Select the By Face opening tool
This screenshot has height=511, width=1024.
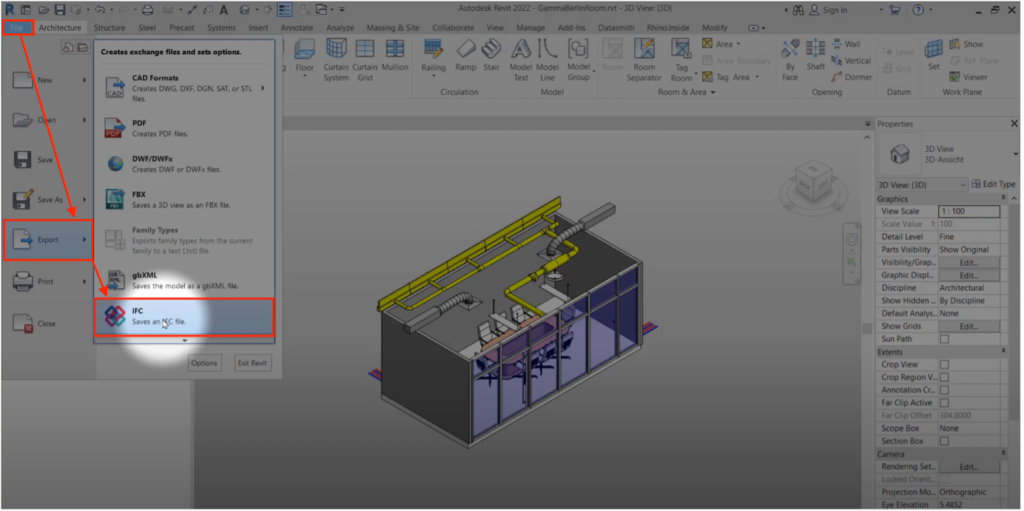point(790,59)
